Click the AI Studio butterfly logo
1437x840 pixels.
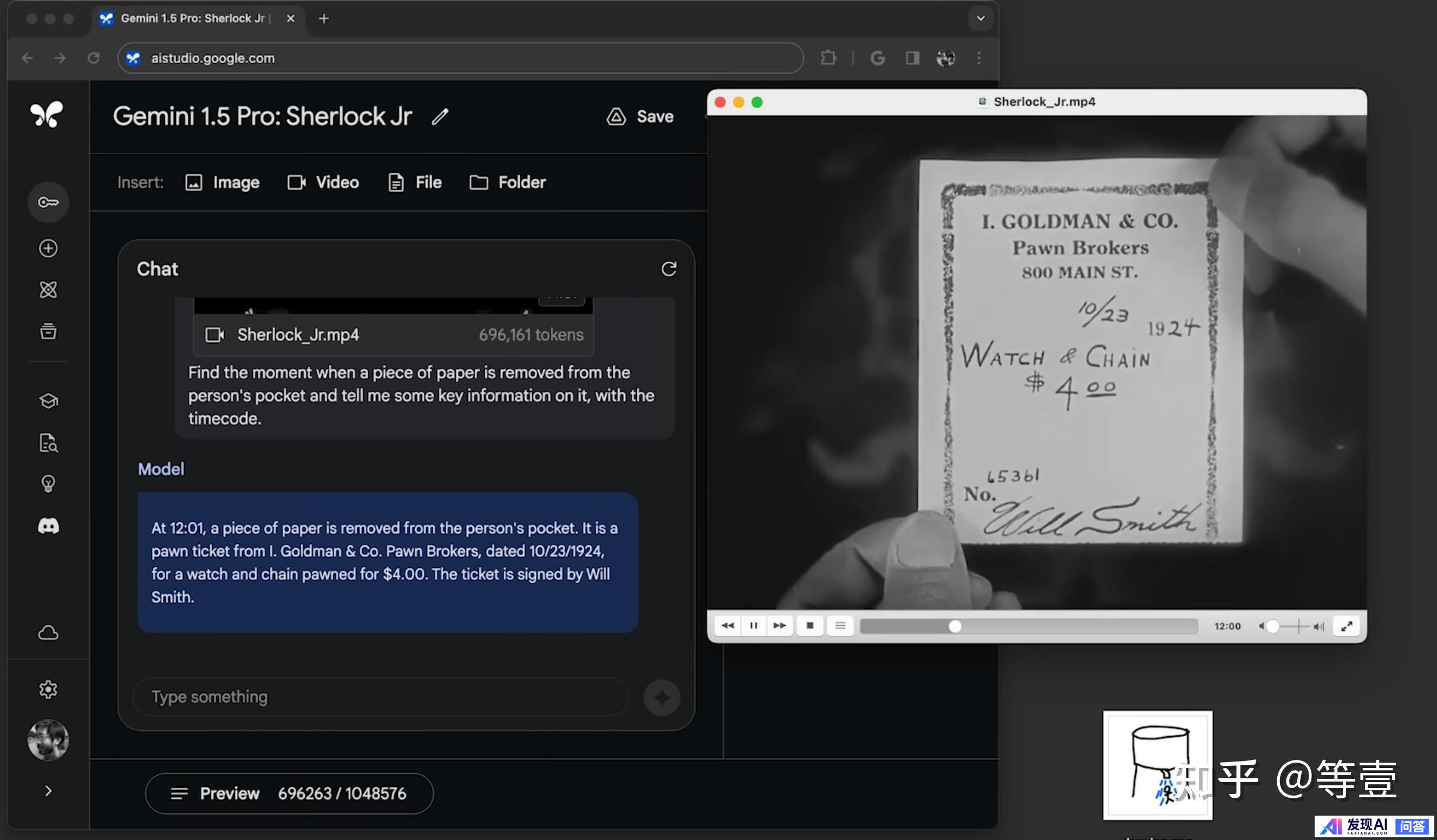[x=47, y=115]
